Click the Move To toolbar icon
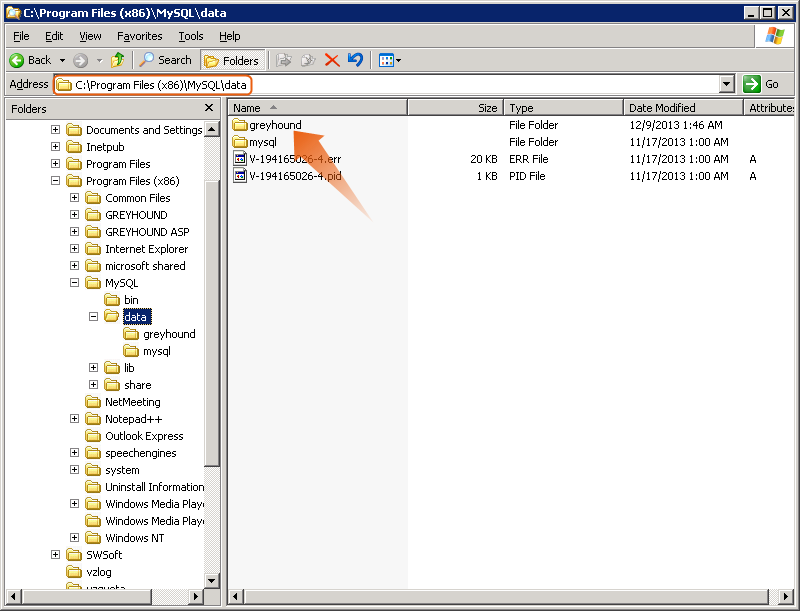The height and width of the screenshot is (611, 800). pyautogui.click(x=284, y=60)
